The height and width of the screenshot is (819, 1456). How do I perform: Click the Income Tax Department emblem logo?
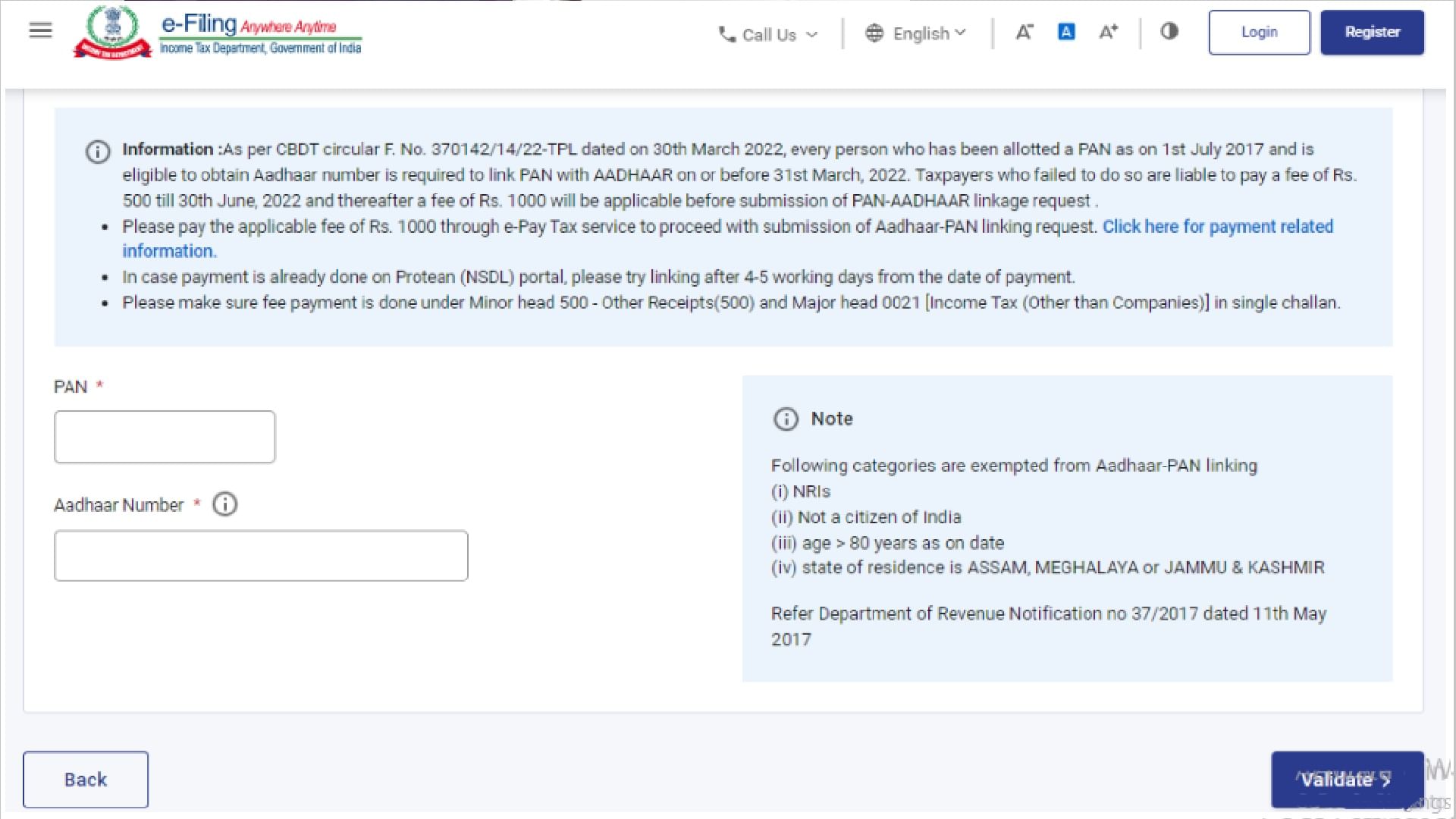114,31
